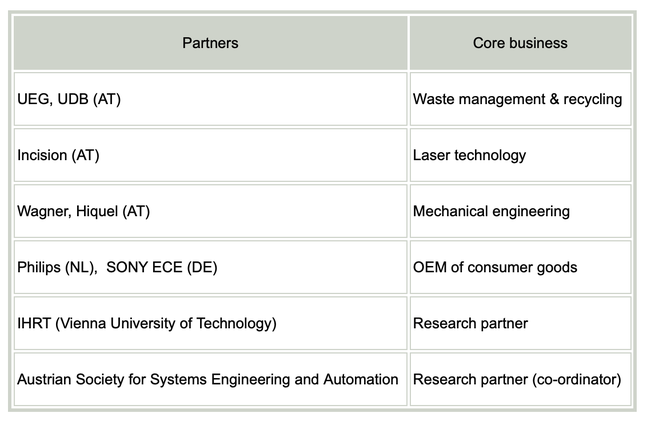Click Vienna University of Technology text
647x421 pixels.
click(166, 324)
